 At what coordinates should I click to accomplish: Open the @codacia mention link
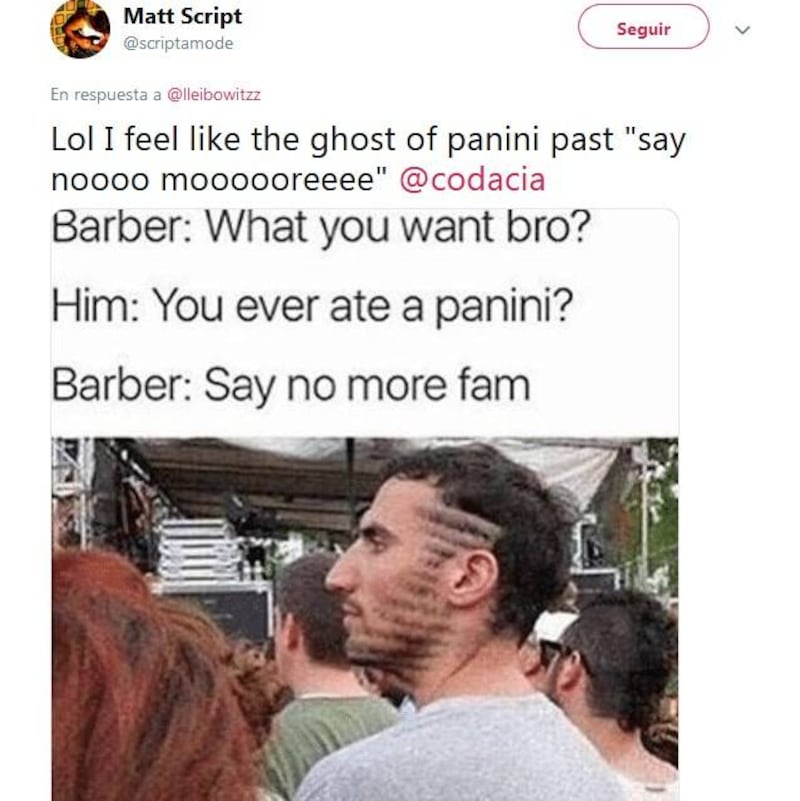point(472,180)
